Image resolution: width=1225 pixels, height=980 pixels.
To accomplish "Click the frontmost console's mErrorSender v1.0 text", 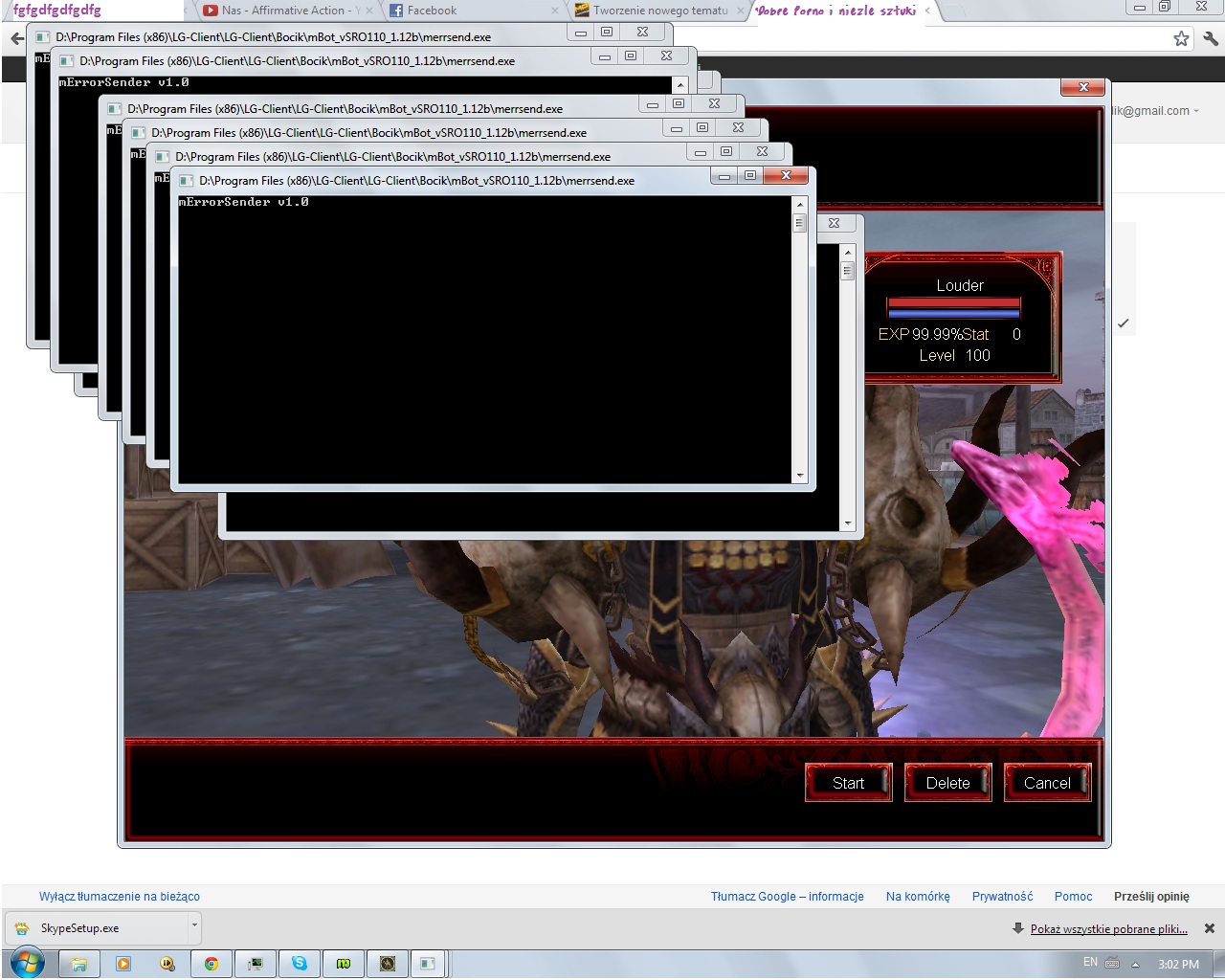I will pos(243,202).
